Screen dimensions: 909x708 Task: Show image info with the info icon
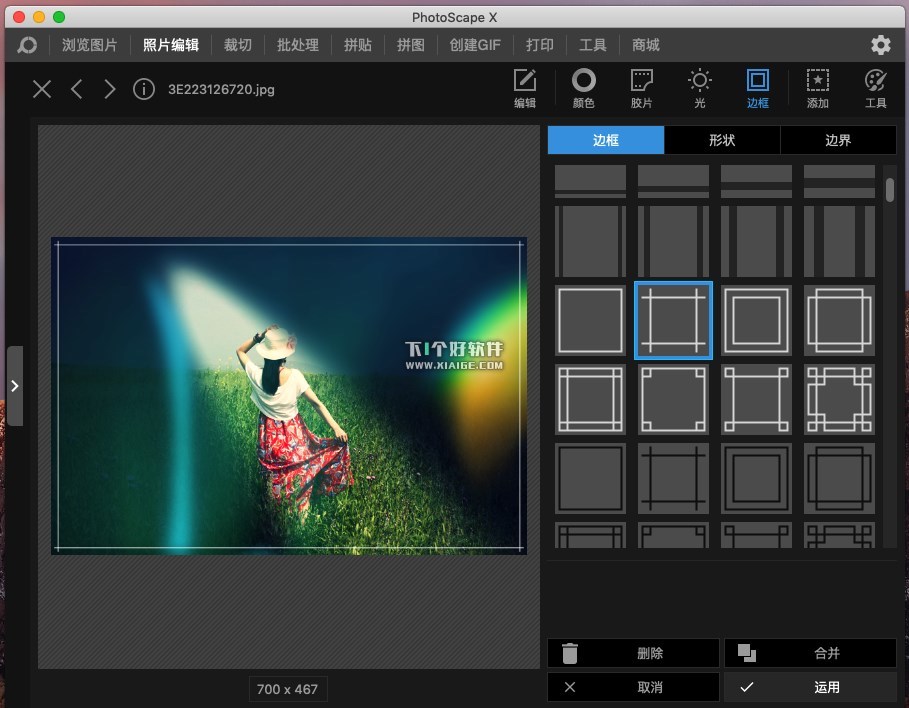[x=144, y=89]
